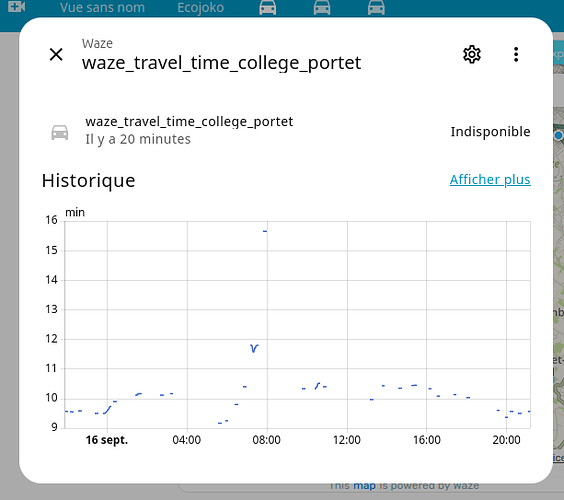Open the second car tab icon
Screen dimensions: 564x500
[x=322, y=8]
